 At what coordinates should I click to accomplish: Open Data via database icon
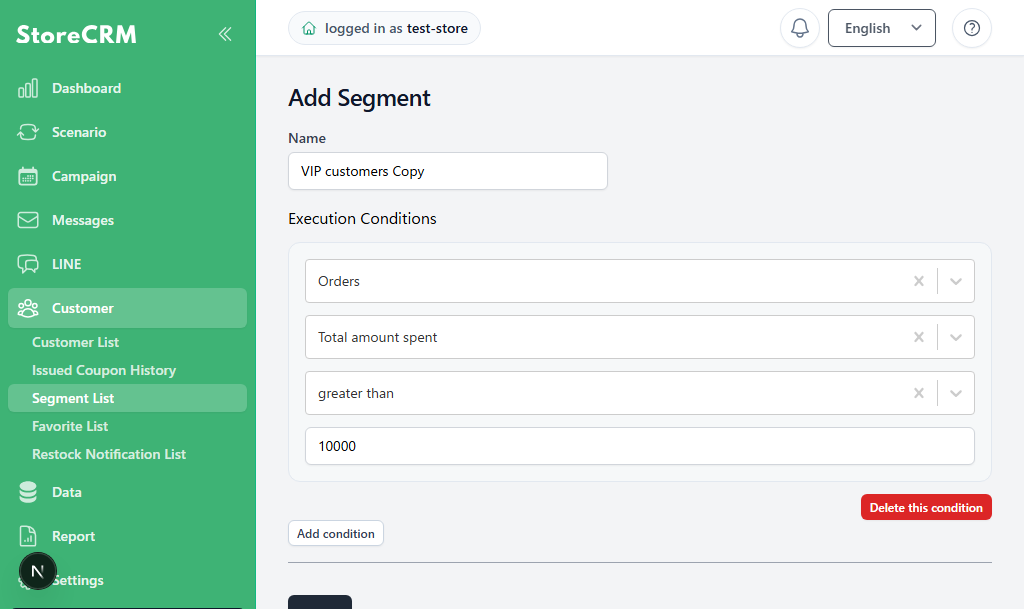28,492
